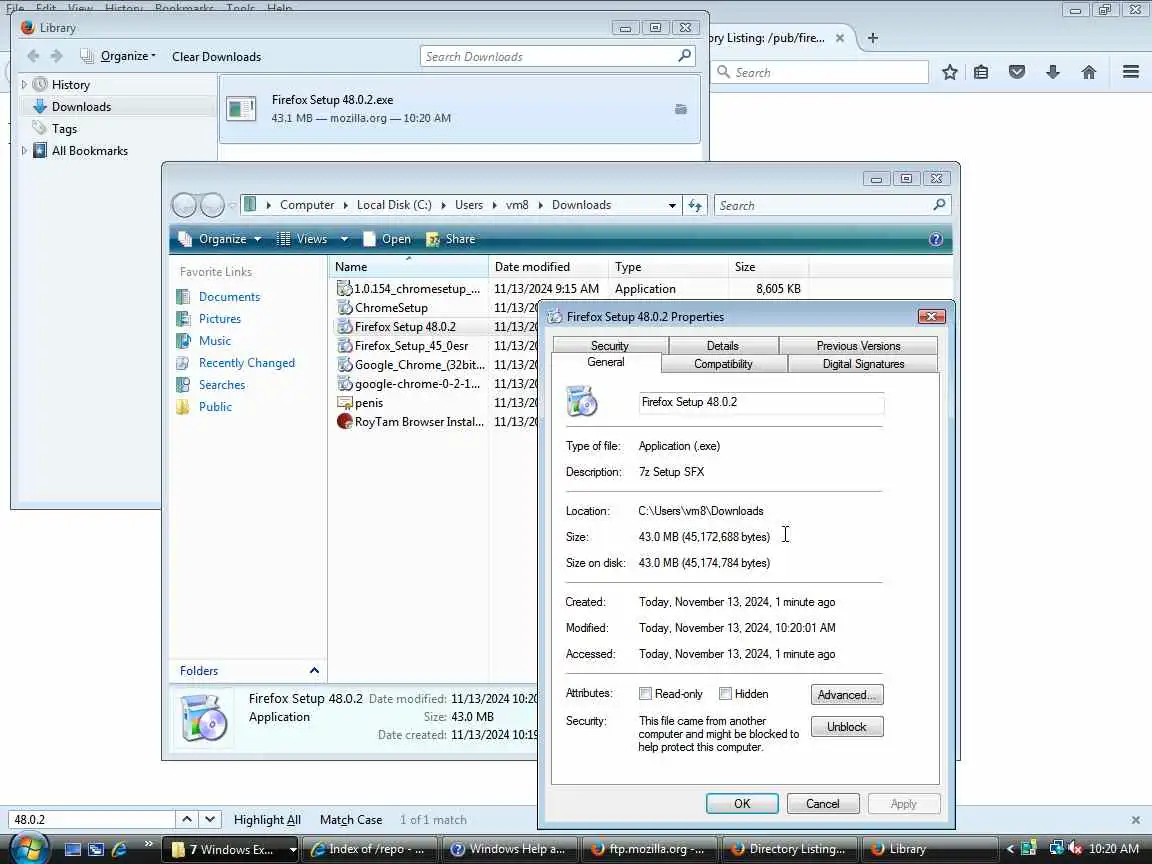Toggle the Read-only attribute checkbox
This screenshot has height=864, width=1152.
click(x=645, y=694)
